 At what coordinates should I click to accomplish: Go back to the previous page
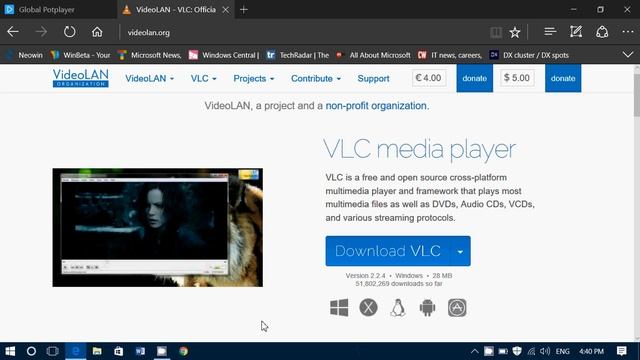point(13,32)
